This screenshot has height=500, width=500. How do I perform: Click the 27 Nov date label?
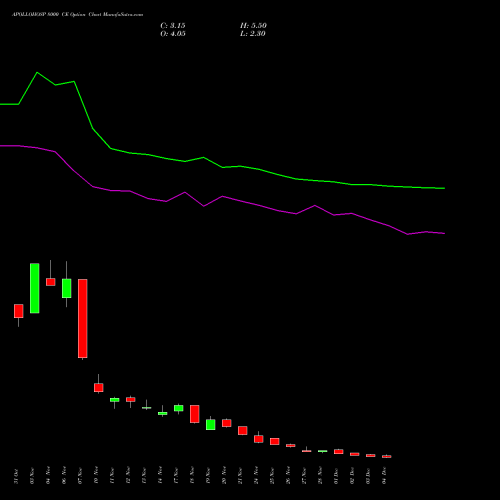tap(304, 476)
